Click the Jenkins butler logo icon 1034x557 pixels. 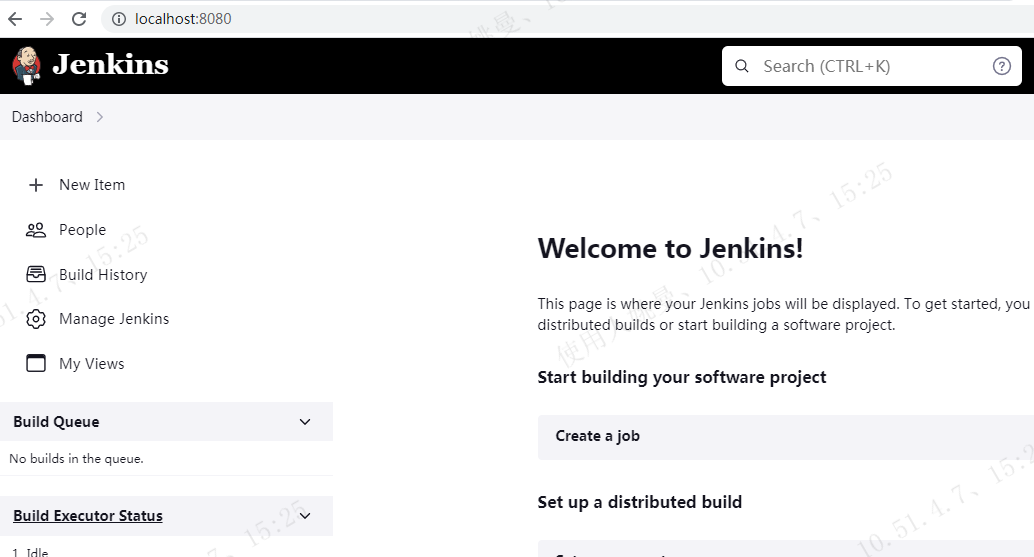point(26,66)
